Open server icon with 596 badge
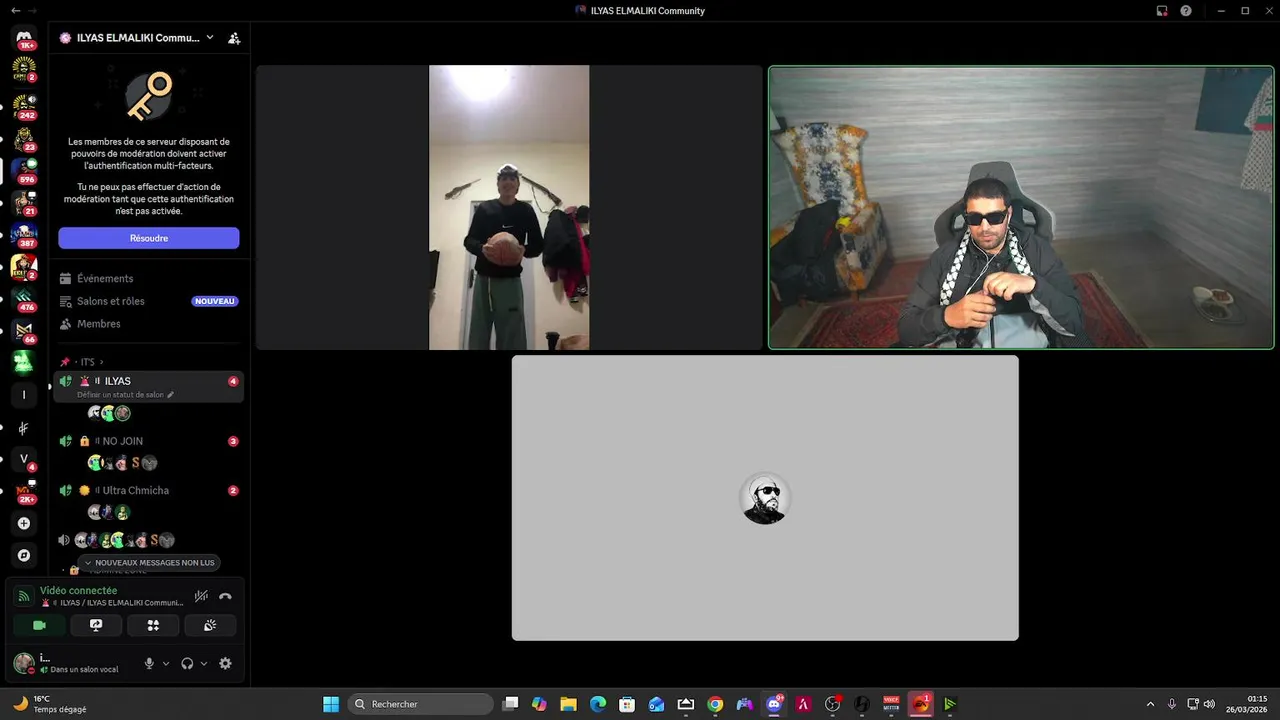 [x=24, y=169]
